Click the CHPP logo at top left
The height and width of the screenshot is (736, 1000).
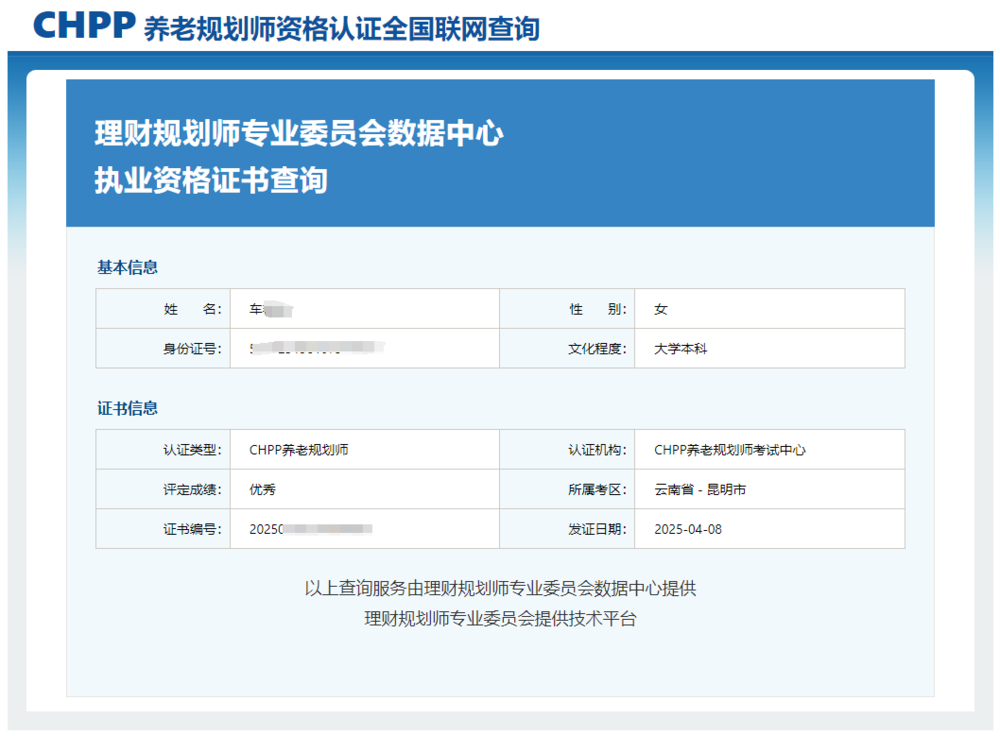pyautogui.click(x=84, y=25)
